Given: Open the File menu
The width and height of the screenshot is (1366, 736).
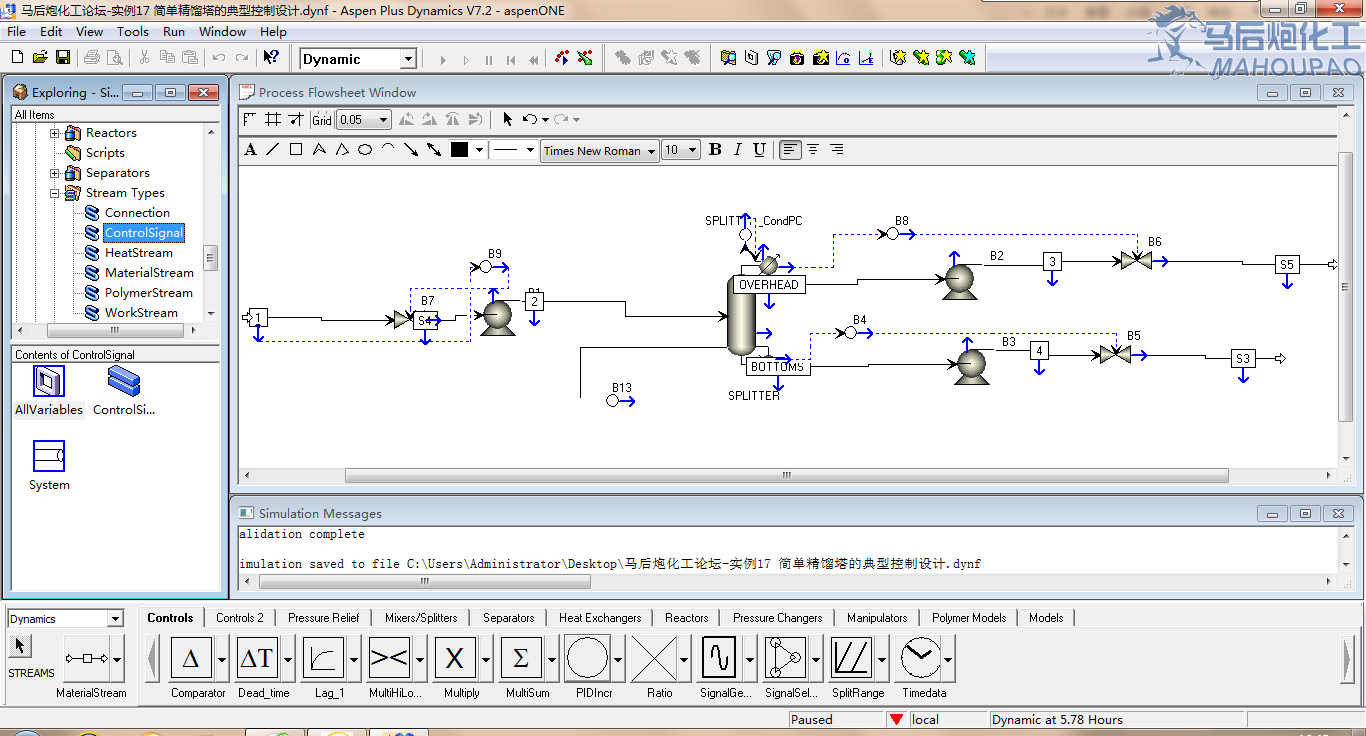Looking at the screenshot, I should point(17,31).
